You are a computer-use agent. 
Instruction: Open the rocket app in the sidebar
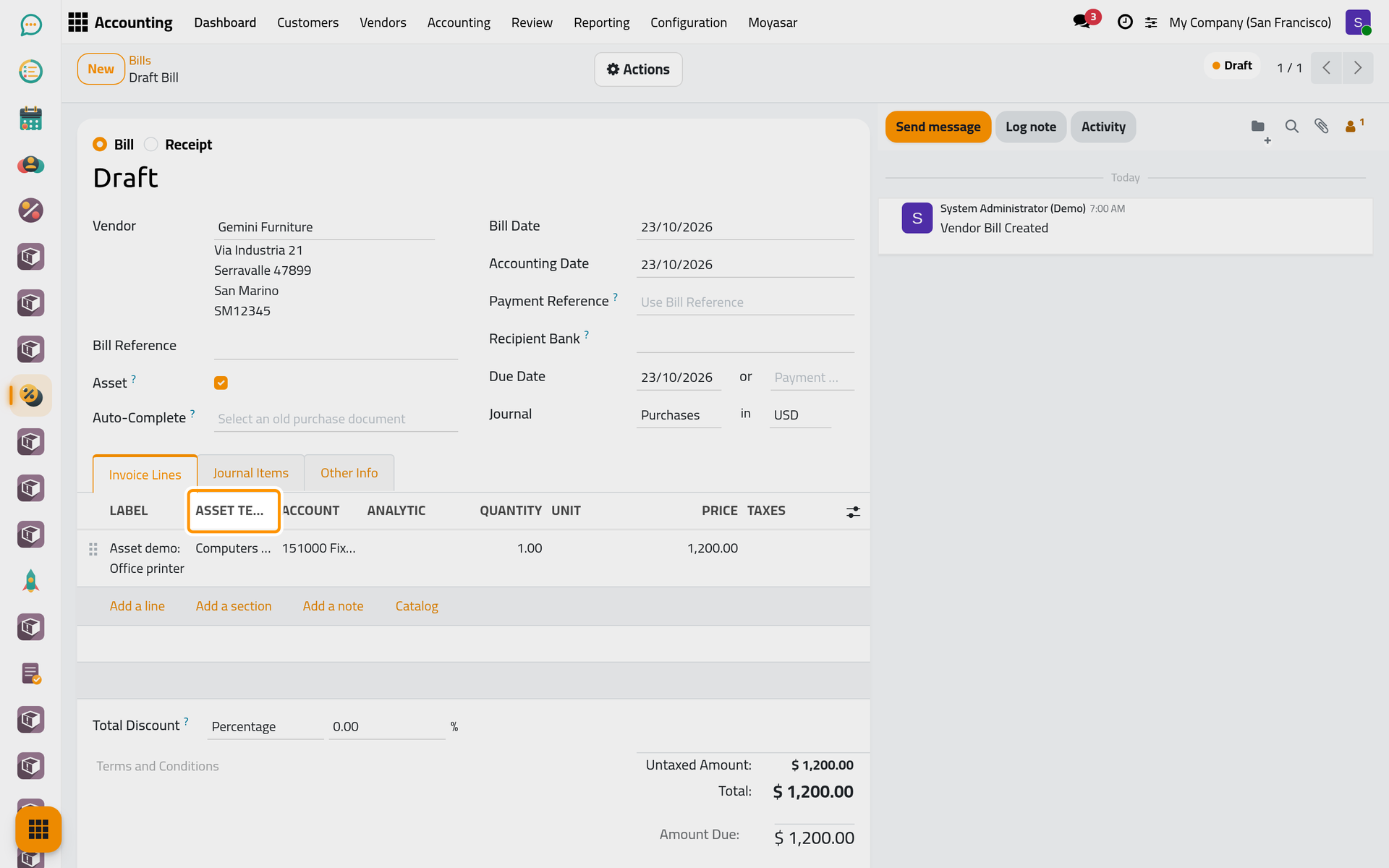click(30, 581)
